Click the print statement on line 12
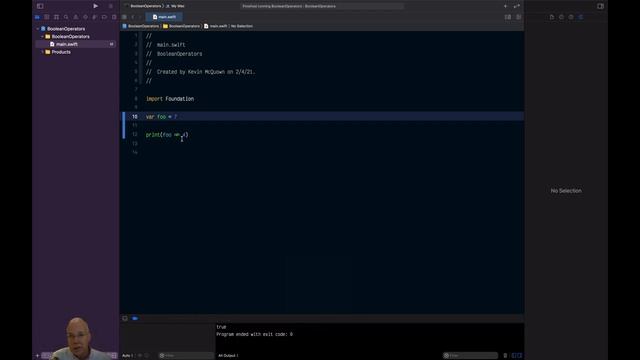Viewport: 640px width, 360px height. tap(167, 135)
